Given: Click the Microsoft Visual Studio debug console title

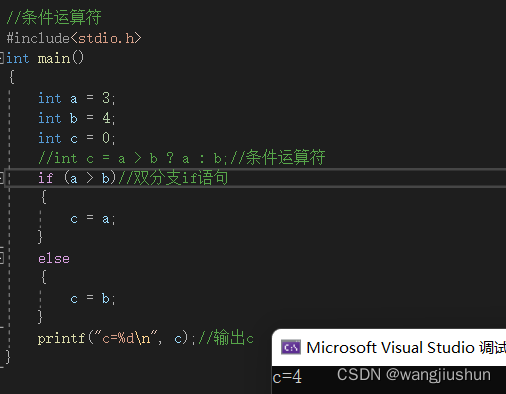Looking at the screenshot, I should [x=406, y=348].
